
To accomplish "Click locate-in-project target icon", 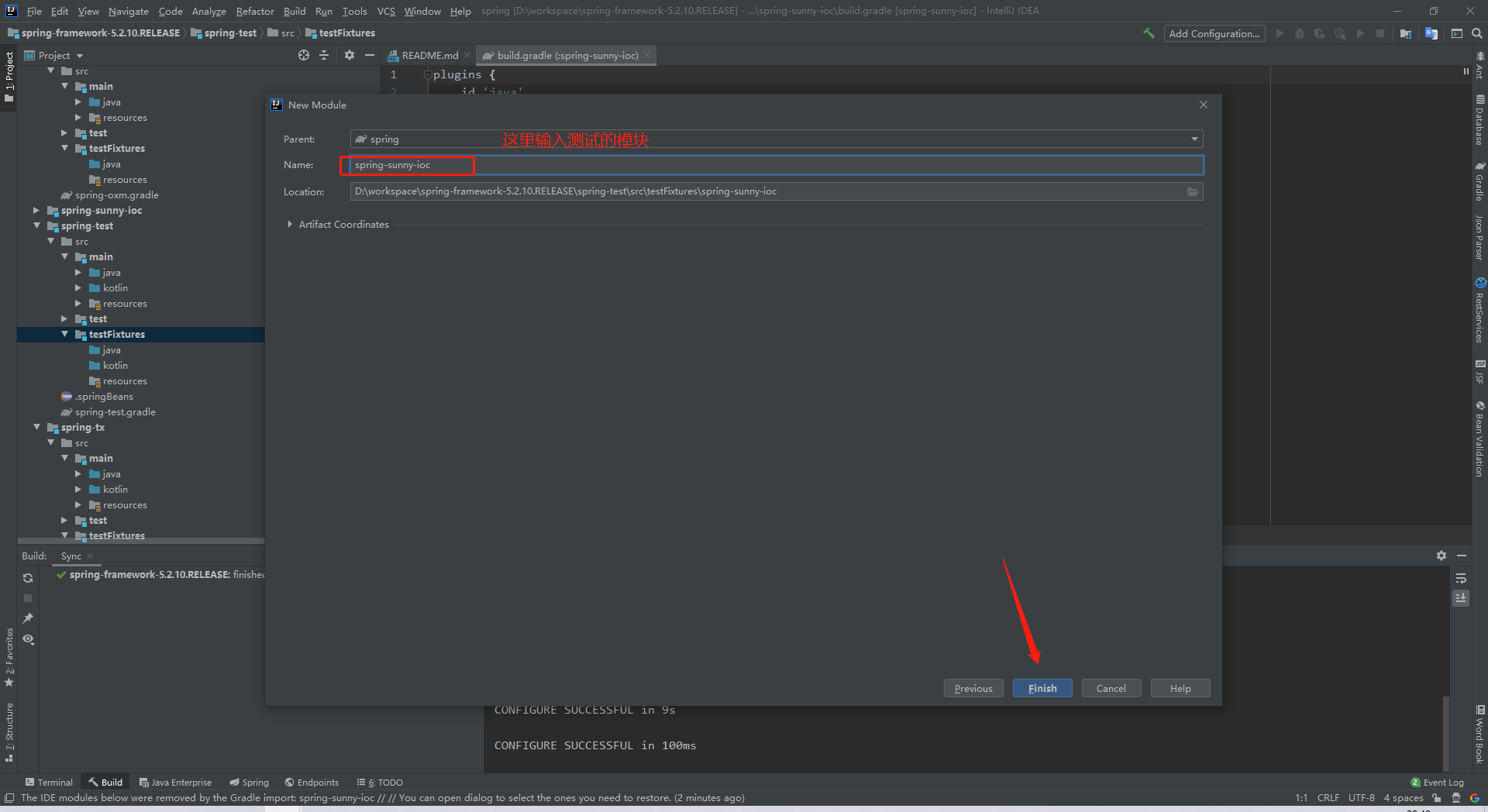I will tap(304, 55).
